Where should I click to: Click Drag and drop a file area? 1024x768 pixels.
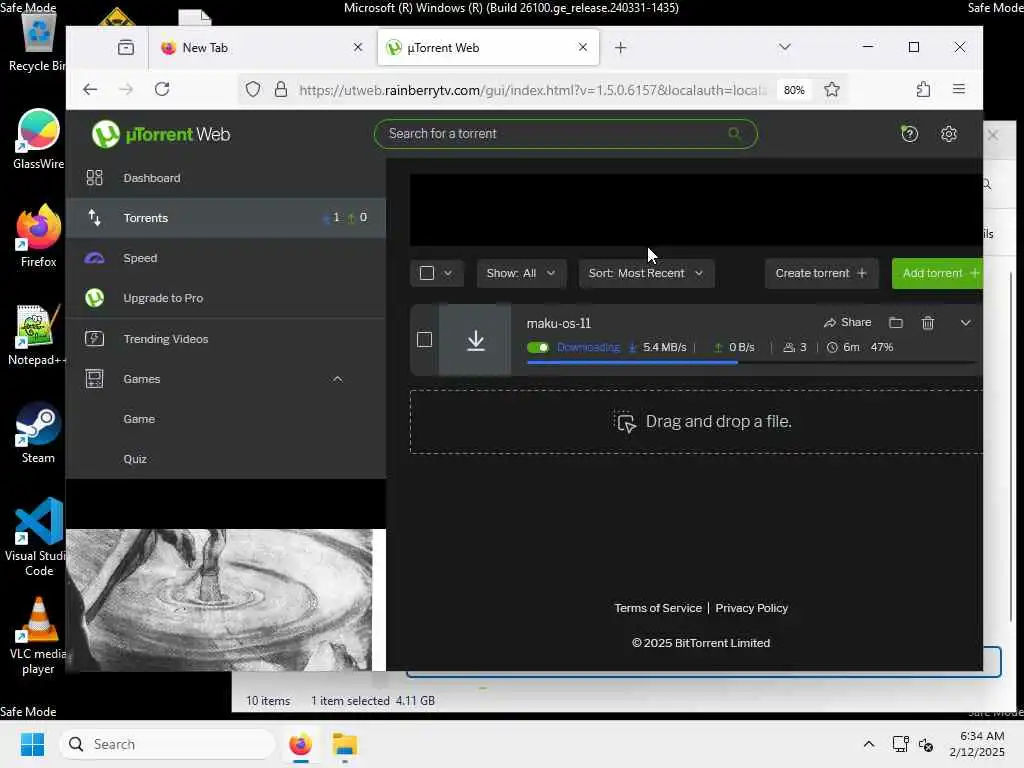[696, 422]
